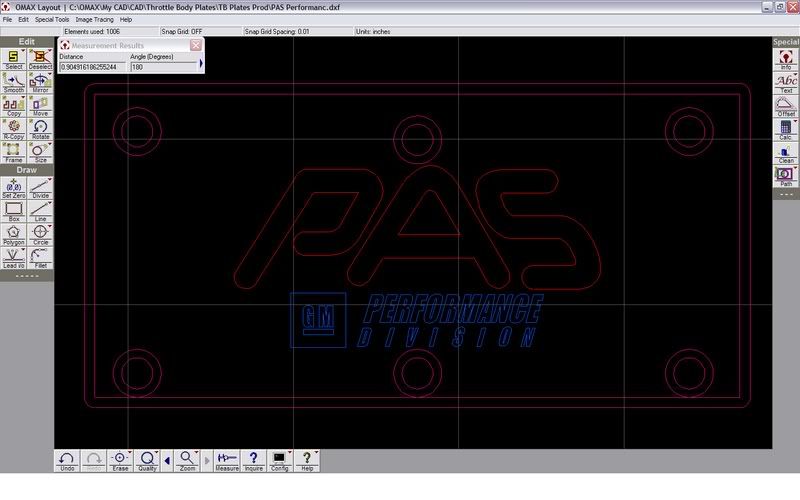The height and width of the screenshot is (500, 800).
Task: Click the Offset tool in Special panel
Action: [786, 105]
